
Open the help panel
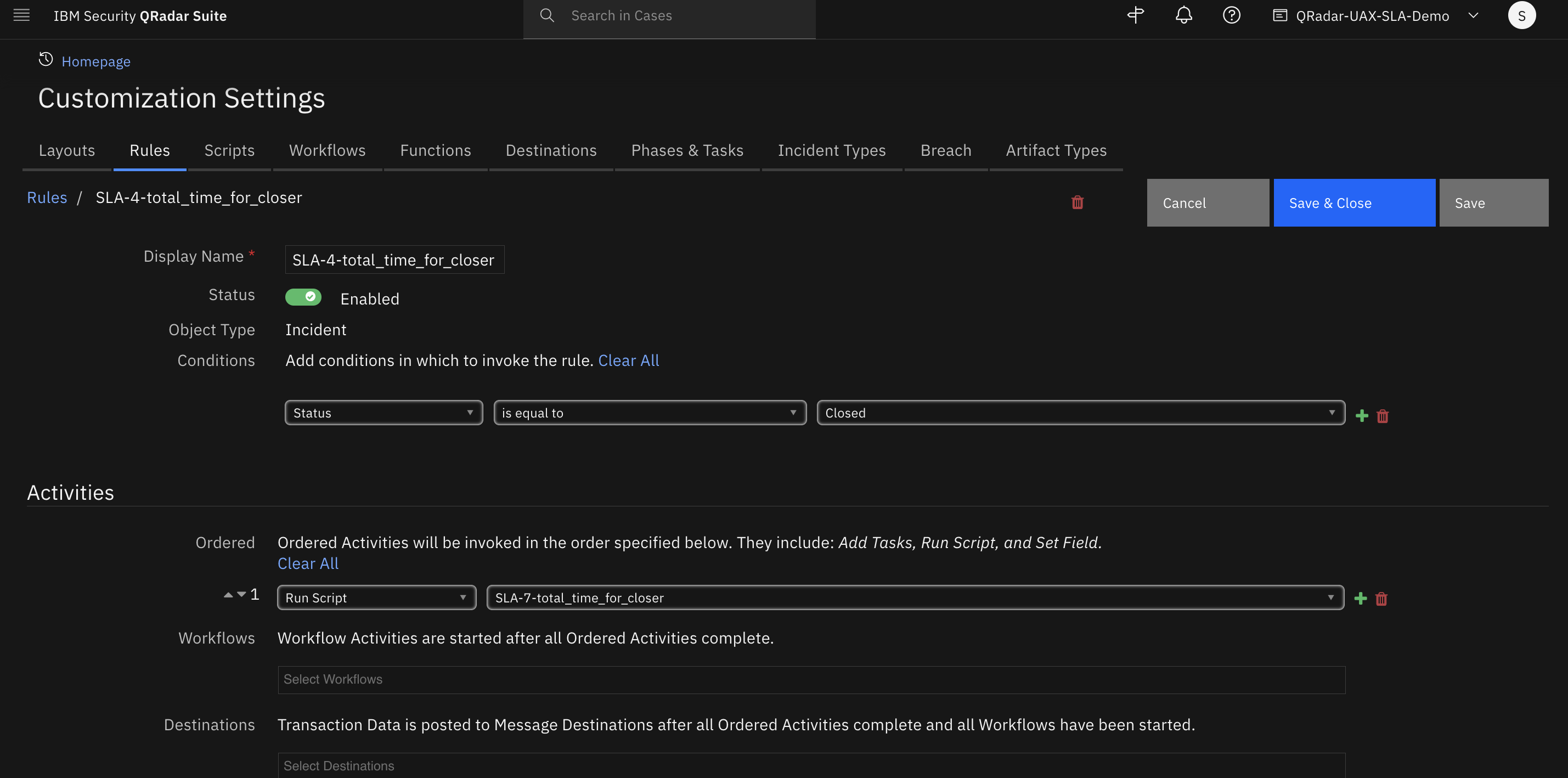(x=1231, y=15)
